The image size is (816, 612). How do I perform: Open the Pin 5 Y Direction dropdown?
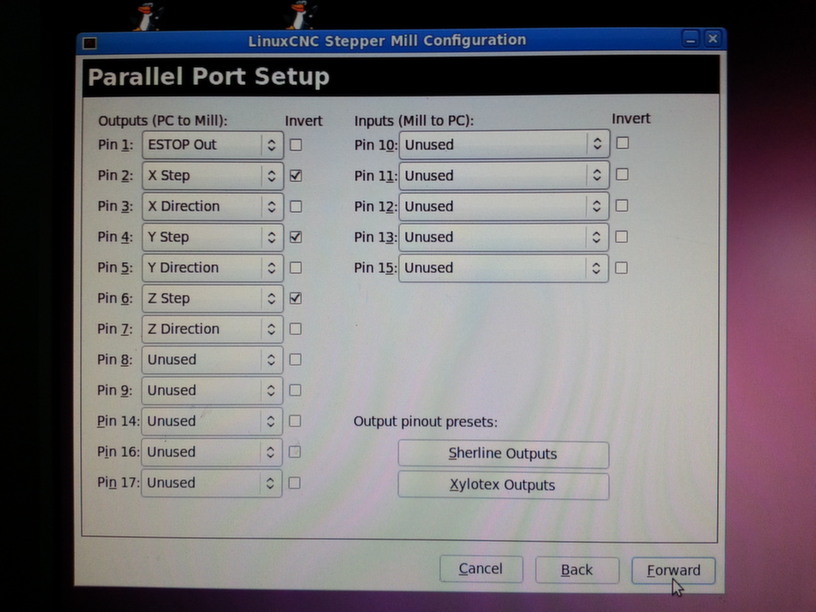click(212, 267)
